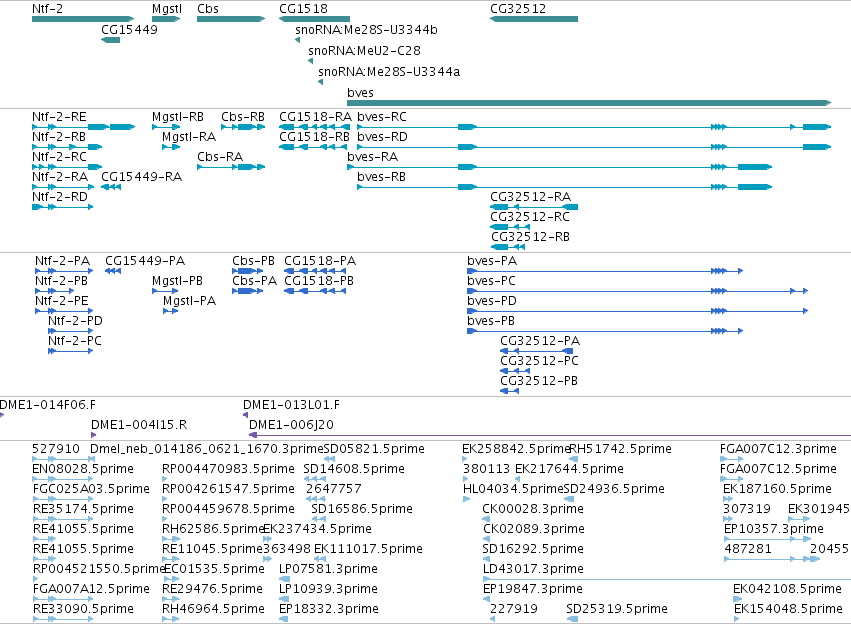Select transcript Ntf-2-RA

pos(60,177)
